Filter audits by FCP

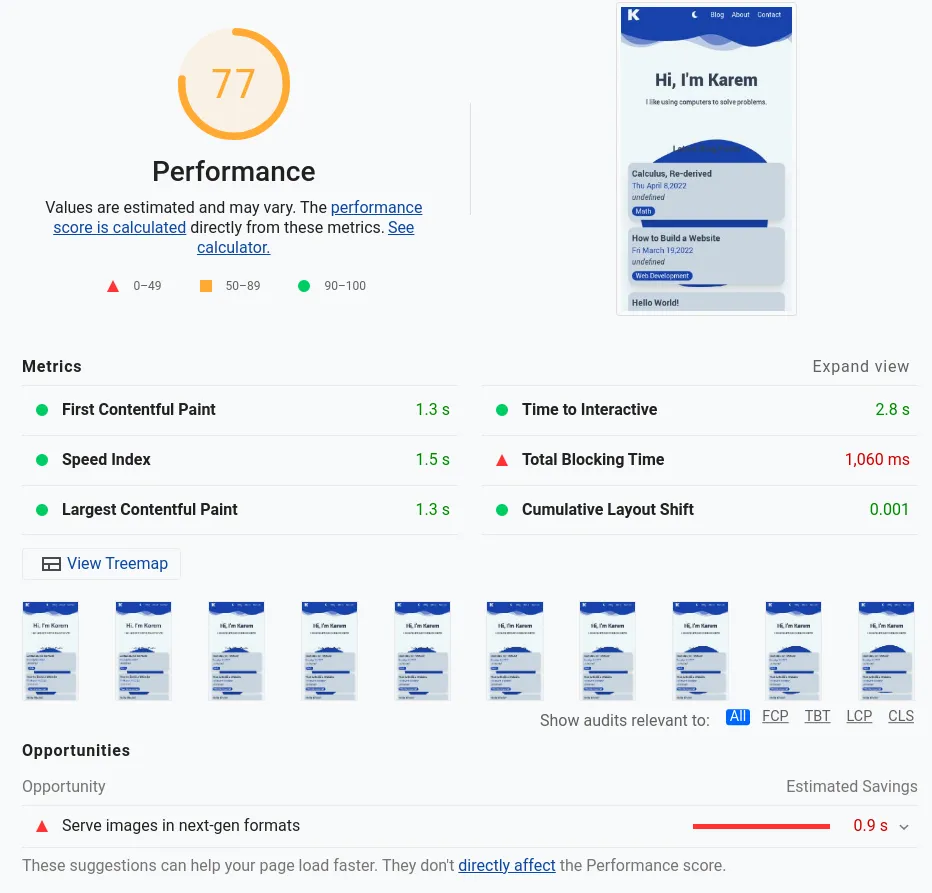(x=775, y=716)
